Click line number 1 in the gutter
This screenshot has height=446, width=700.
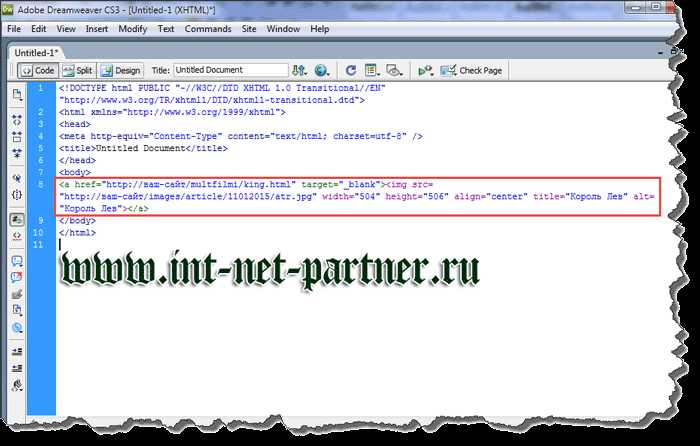tap(40, 88)
